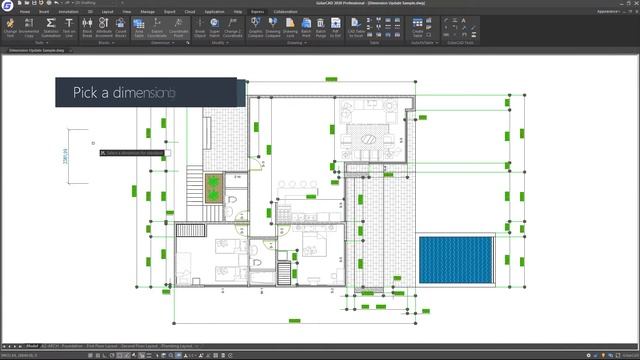Open the GstarCAD application logo menu

7,5
